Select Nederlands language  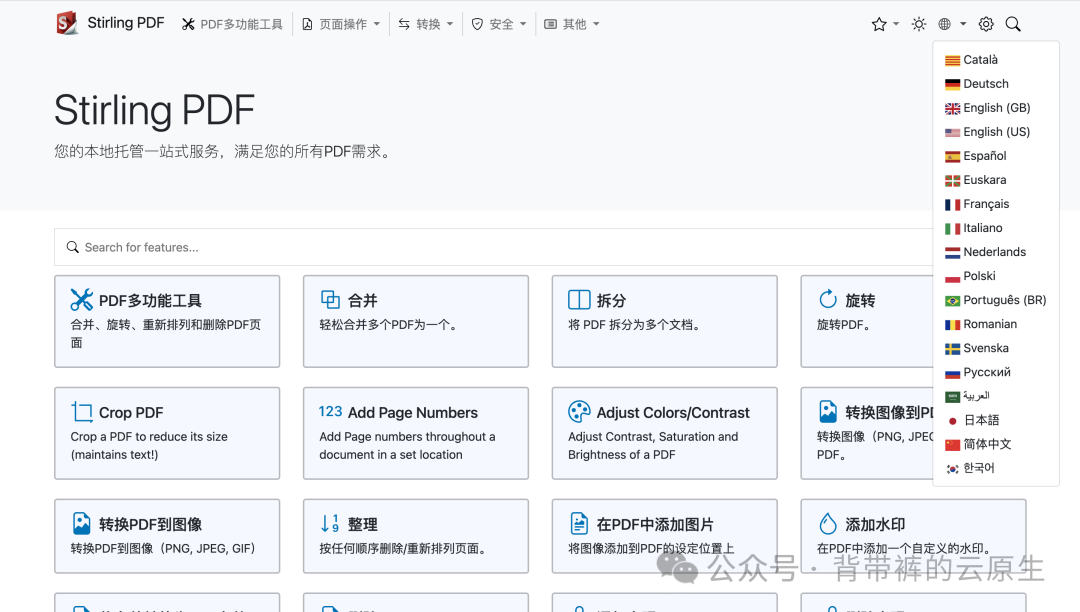pyautogui.click(x=996, y=252)
